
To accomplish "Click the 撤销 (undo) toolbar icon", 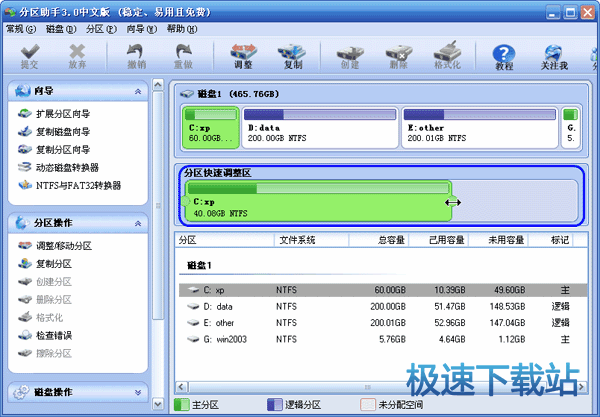I will coord(136,56).
